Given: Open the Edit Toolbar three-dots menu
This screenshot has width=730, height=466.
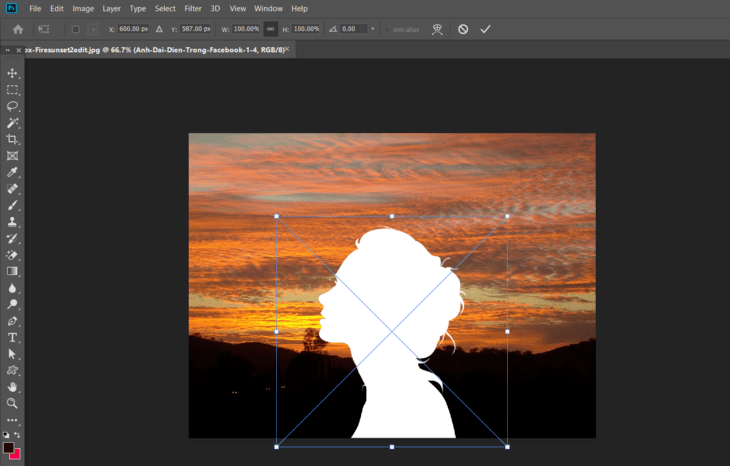Looking at the screenshot, I should point(12,420).
